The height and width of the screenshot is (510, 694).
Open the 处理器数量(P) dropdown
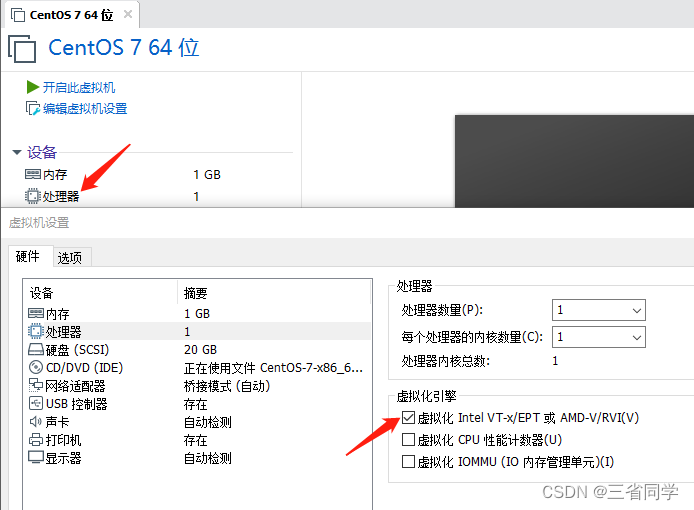coord(598,310)
